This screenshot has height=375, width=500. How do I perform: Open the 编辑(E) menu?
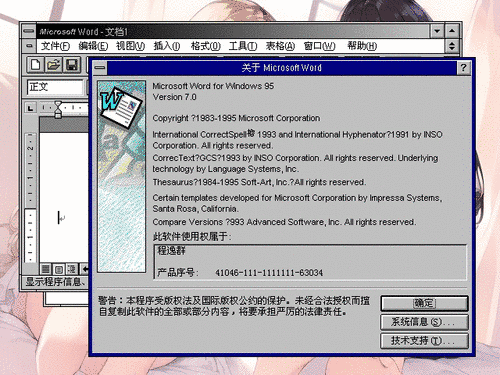tap(93, 46)
